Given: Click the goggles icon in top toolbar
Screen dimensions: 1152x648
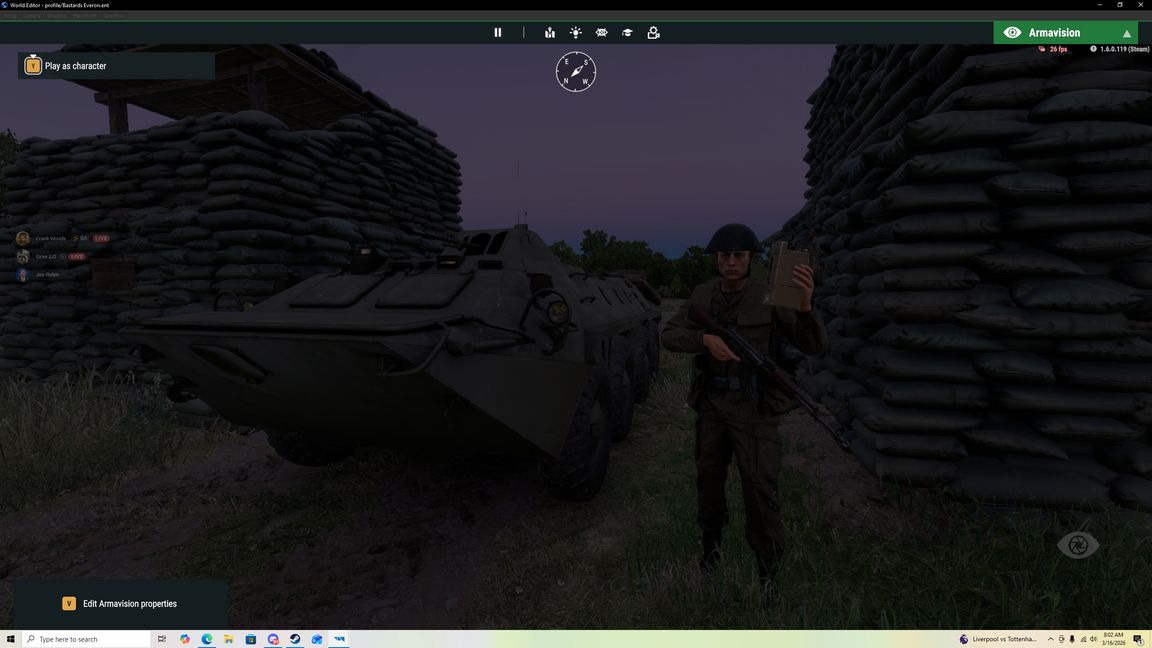Looking at the screenshot, I should [601, 32].
